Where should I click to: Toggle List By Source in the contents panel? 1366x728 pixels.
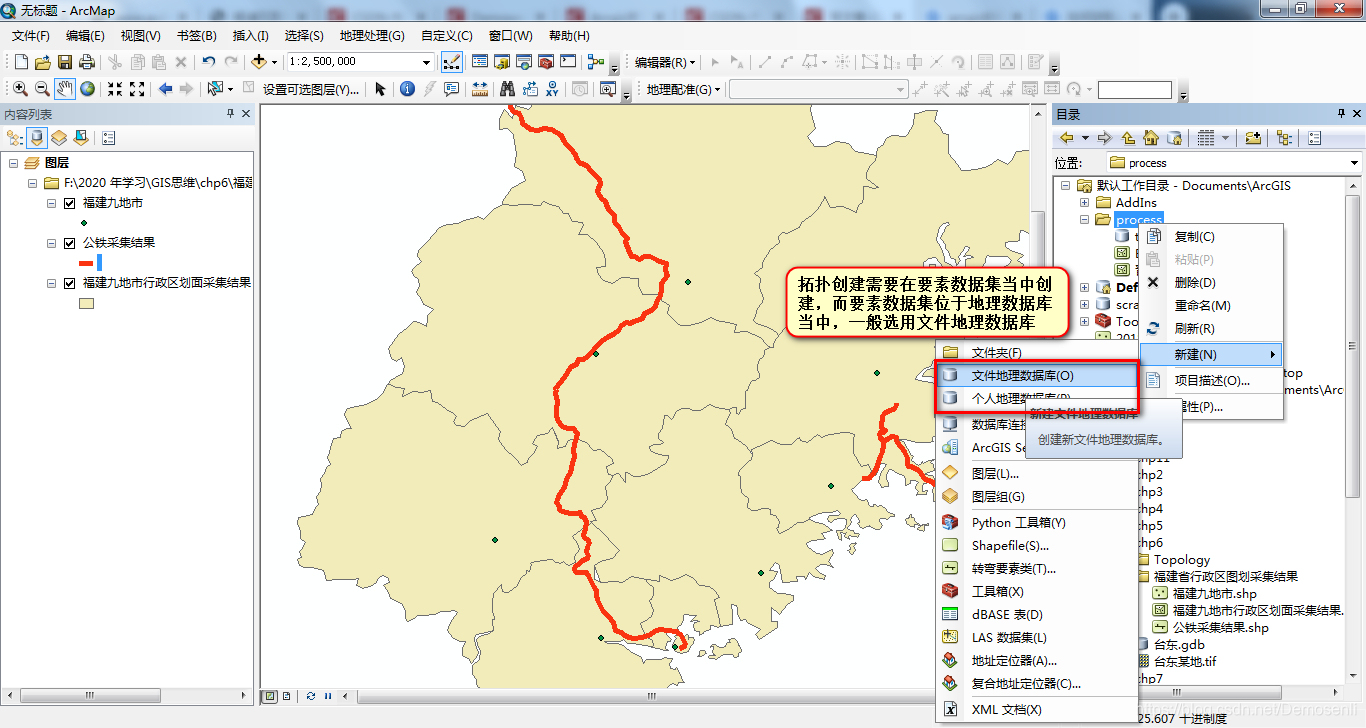37,138
